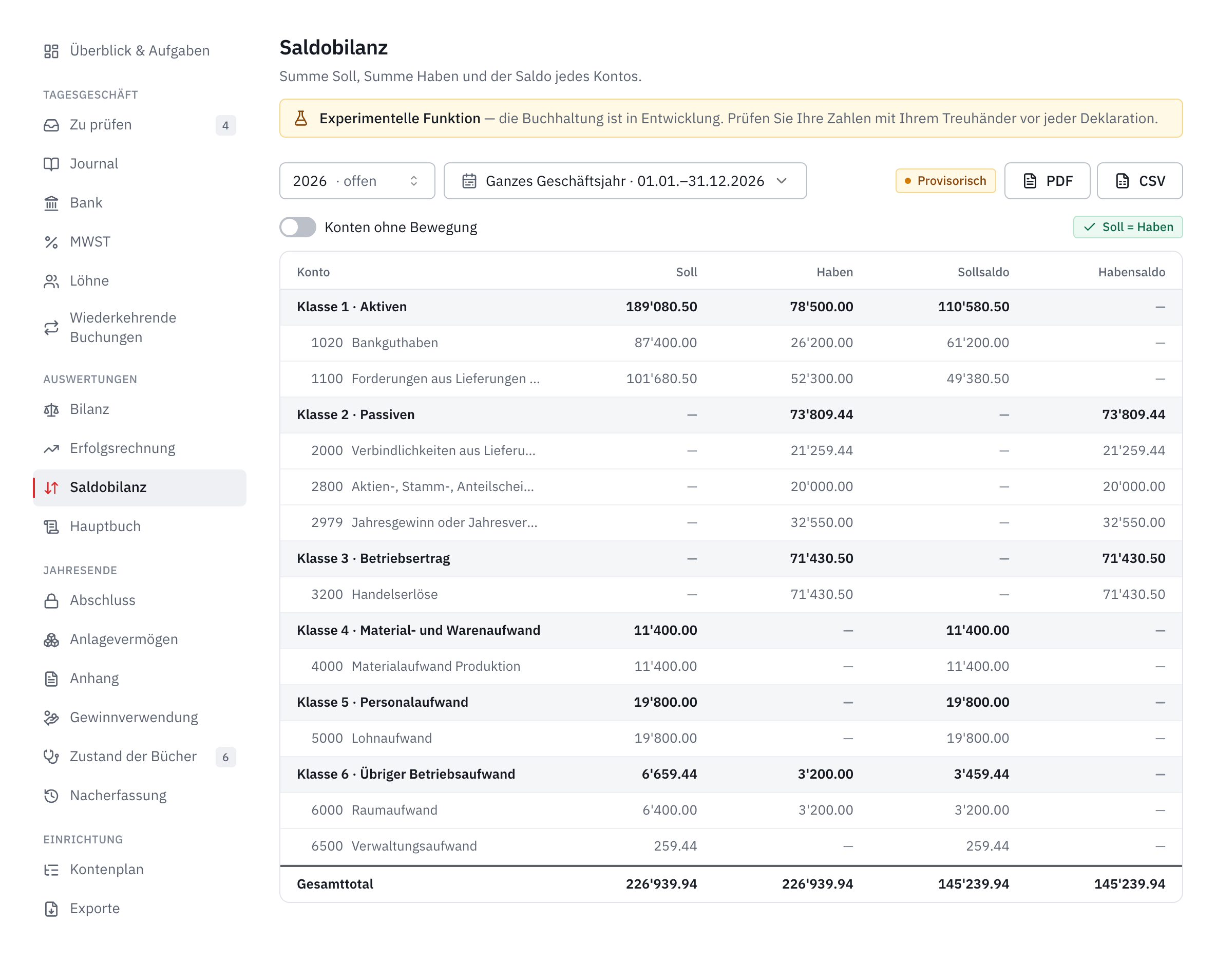This screenshot has height=980, width=1216.
Task: Click the Zustand der Bücher badge 6
Action: (225, 757)
